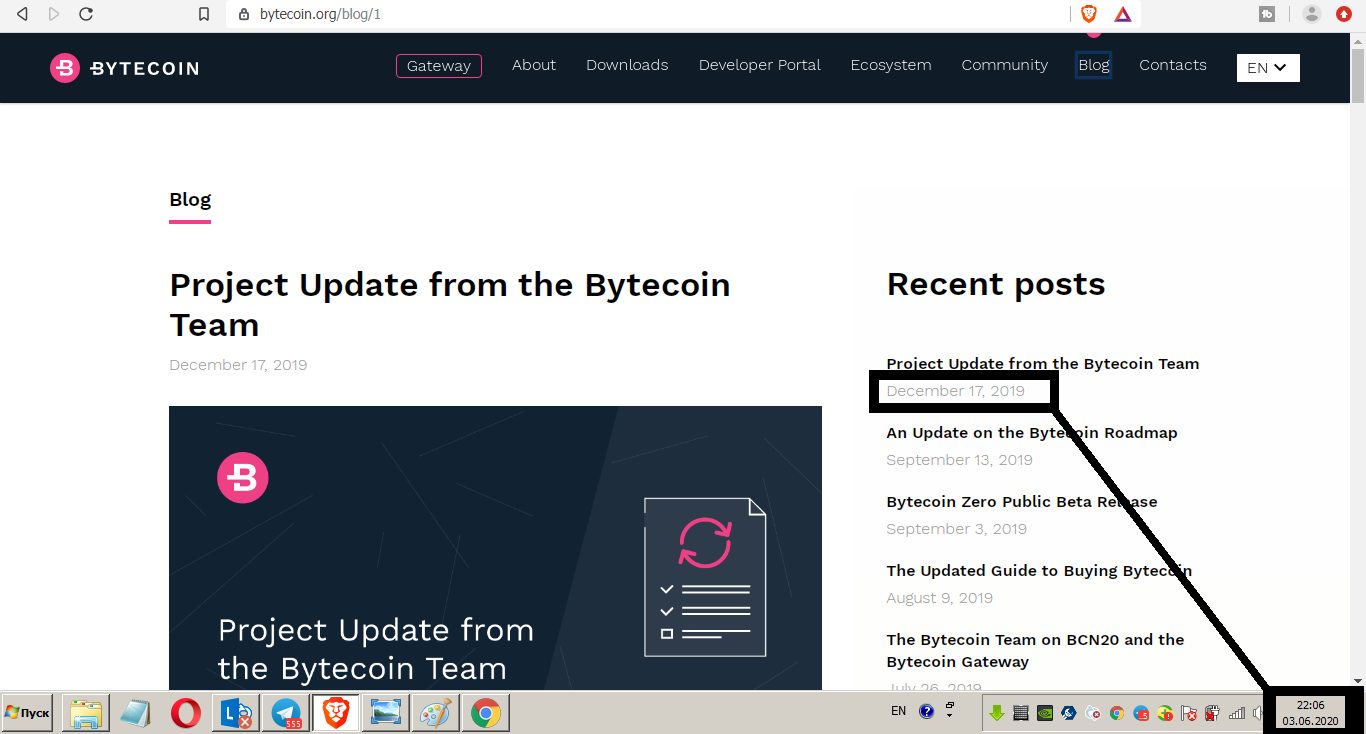Screen dimensions: 1366x734
Task: Click the red update arrow icon in toolbar
Action: [1344, 14]
